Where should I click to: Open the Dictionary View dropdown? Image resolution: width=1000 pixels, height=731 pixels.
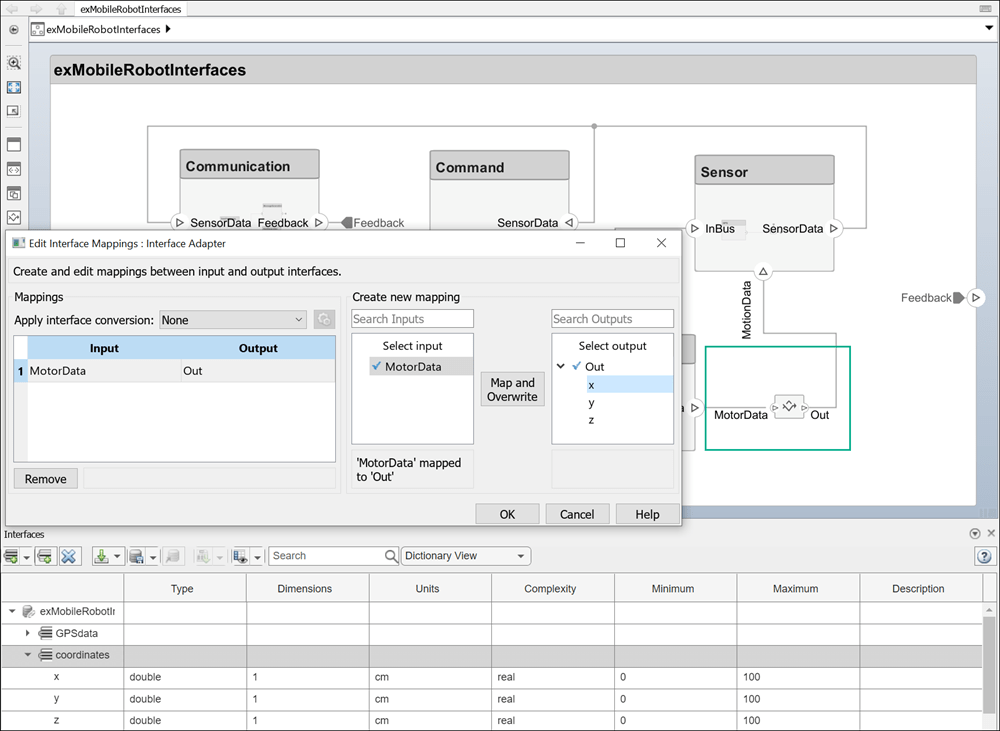466,556
